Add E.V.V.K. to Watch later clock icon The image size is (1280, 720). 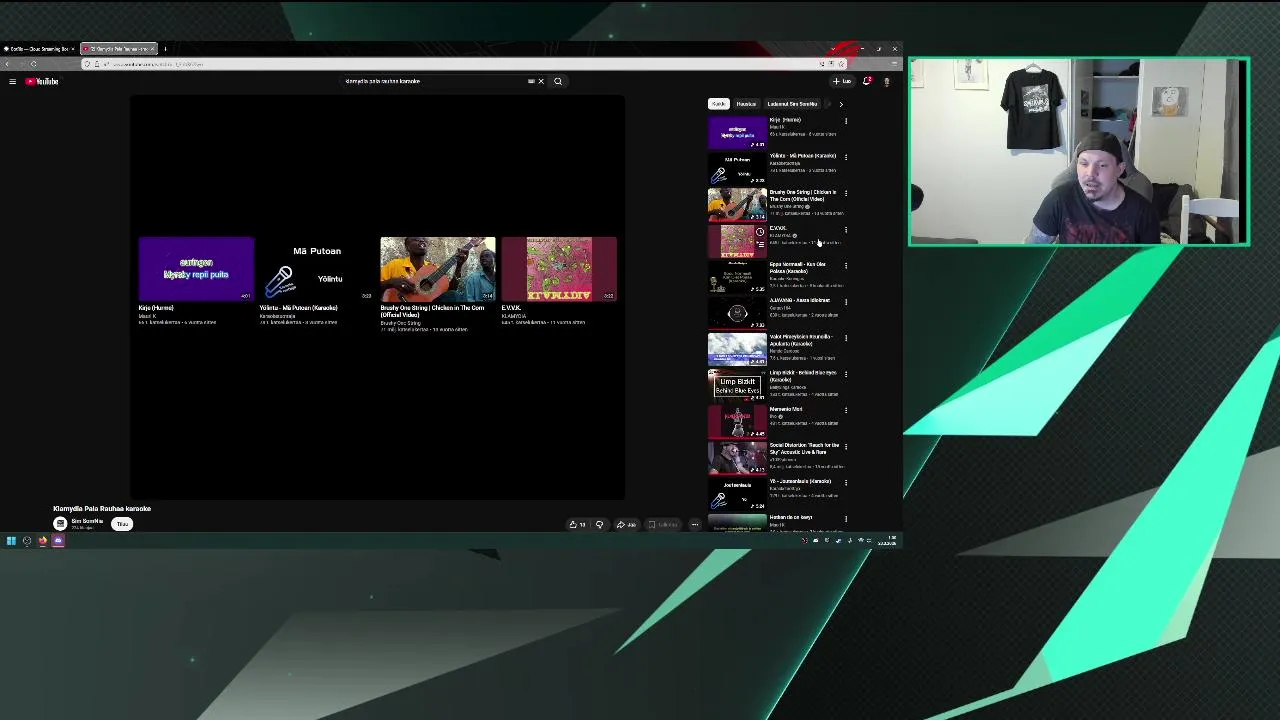tap(760, 232)
